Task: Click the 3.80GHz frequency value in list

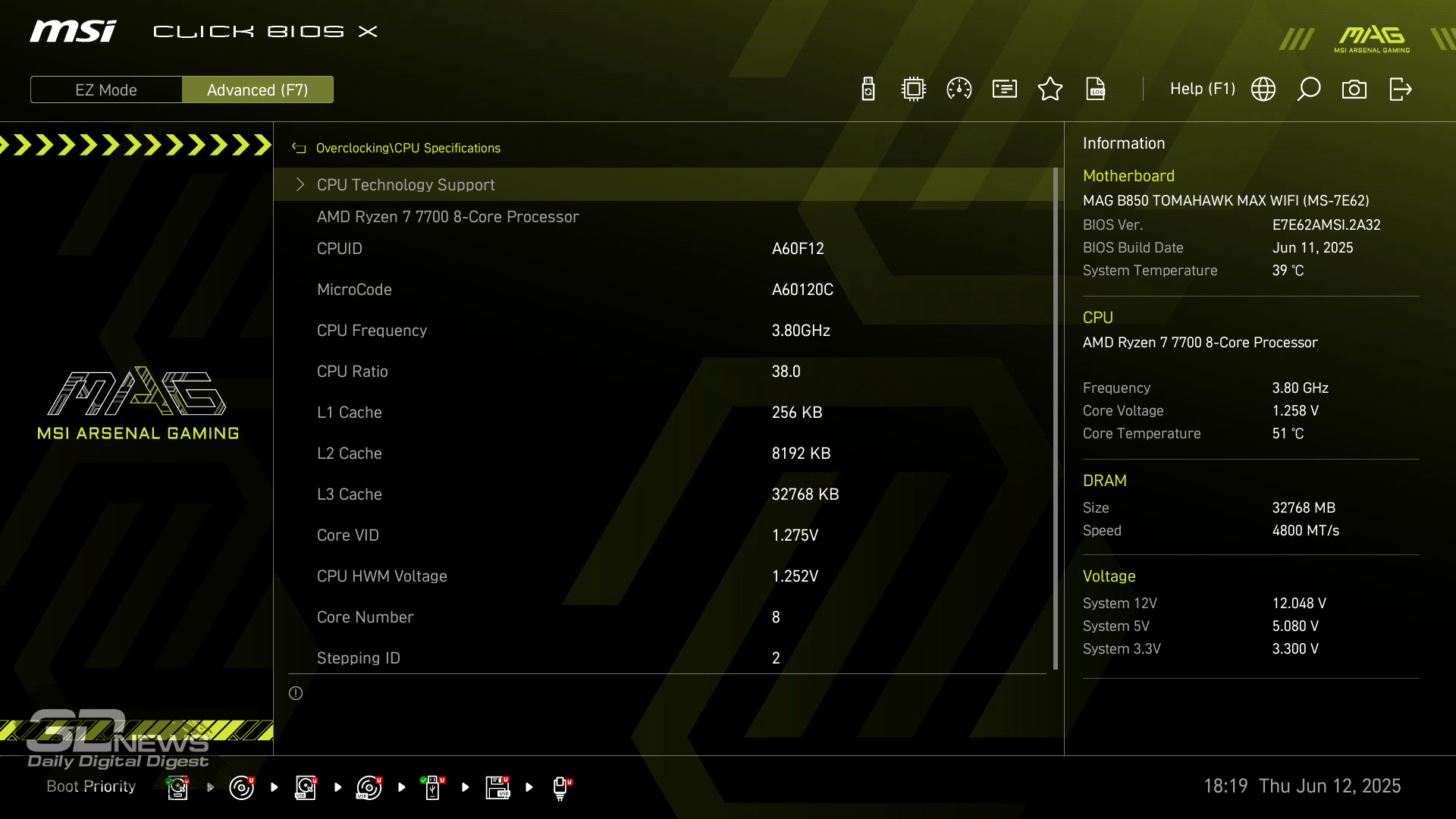Action: click(x=801, y=331)
